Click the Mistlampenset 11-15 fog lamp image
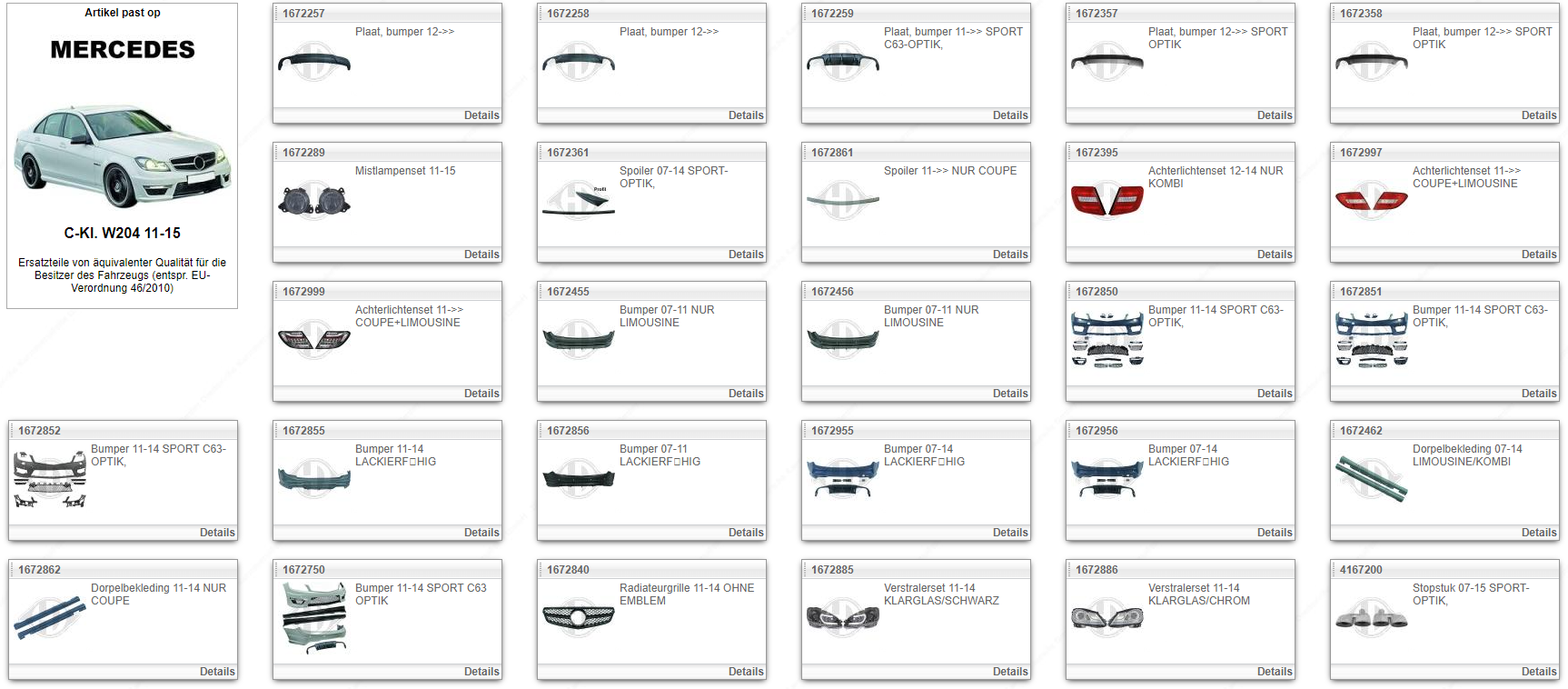This screenshot has width=1568, height=689. click(x=313, y=200)
